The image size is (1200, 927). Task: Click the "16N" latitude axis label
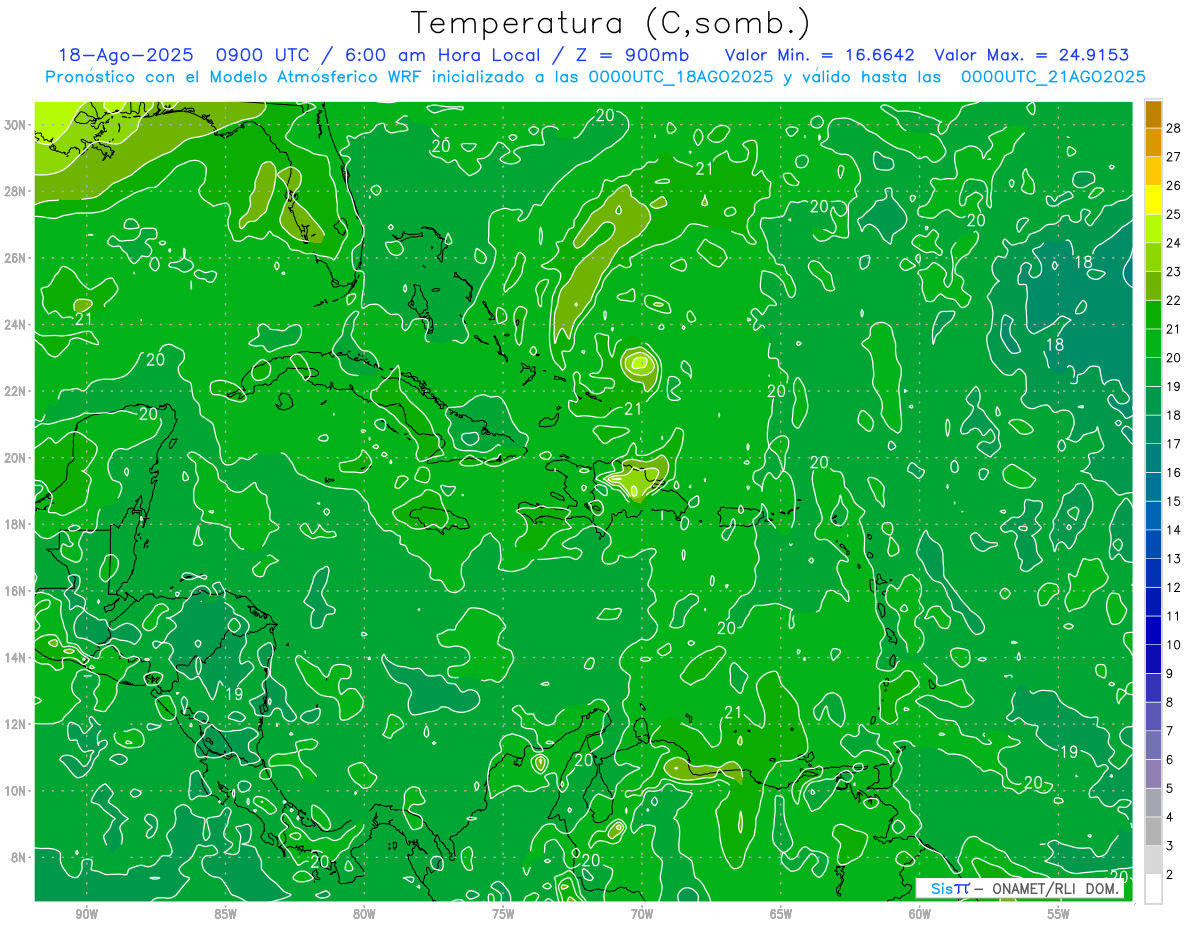[x=17, y=591]
